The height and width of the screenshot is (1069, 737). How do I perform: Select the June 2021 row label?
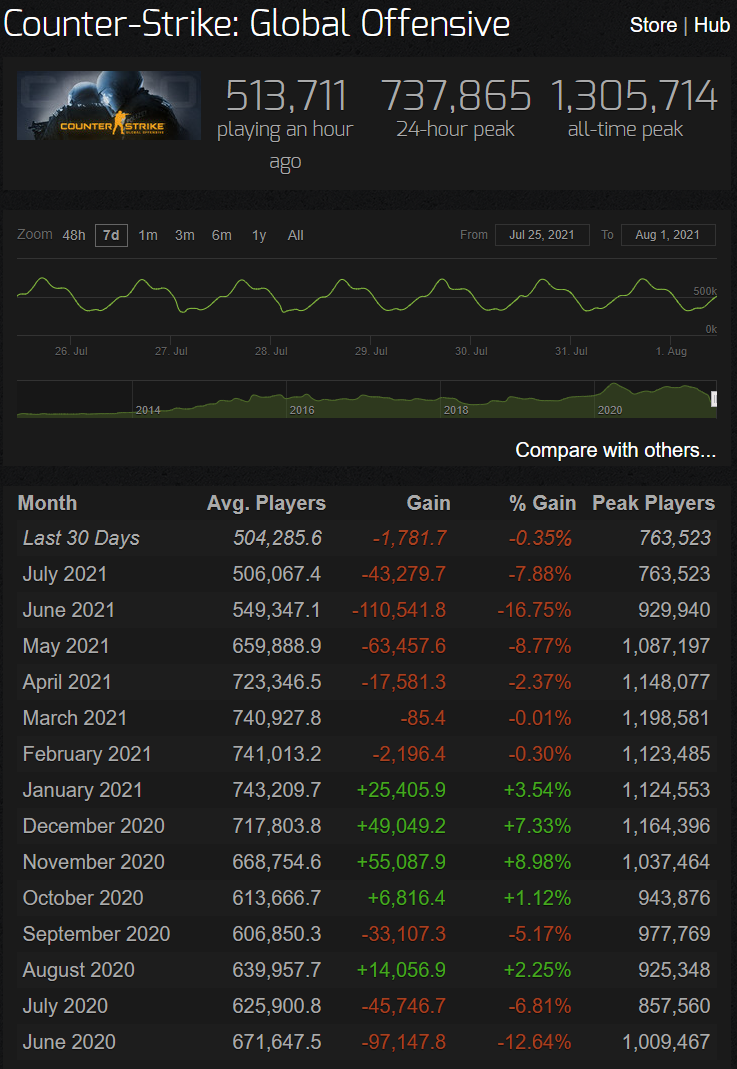coord(69,610)
